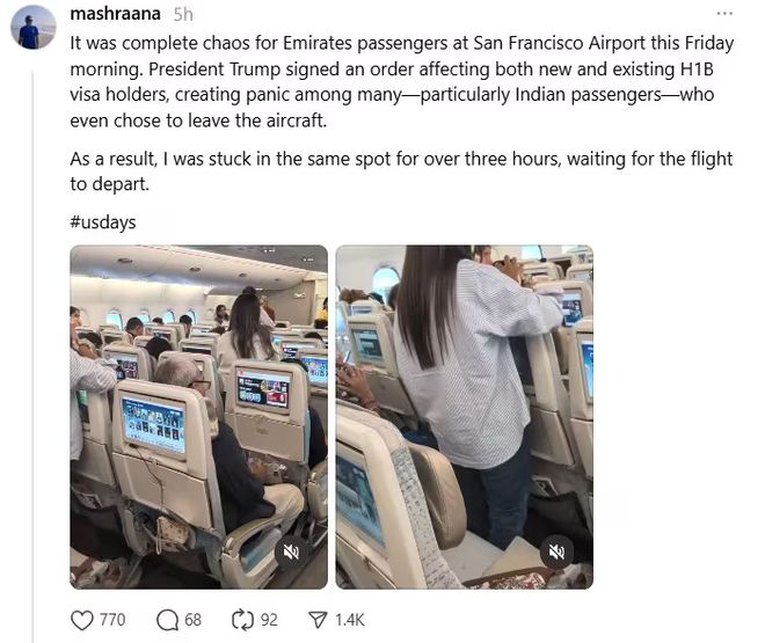Play the right video of the standing woman
Image resolution: width=765 pixels, height=643 pixels.
tap(464, 417)
